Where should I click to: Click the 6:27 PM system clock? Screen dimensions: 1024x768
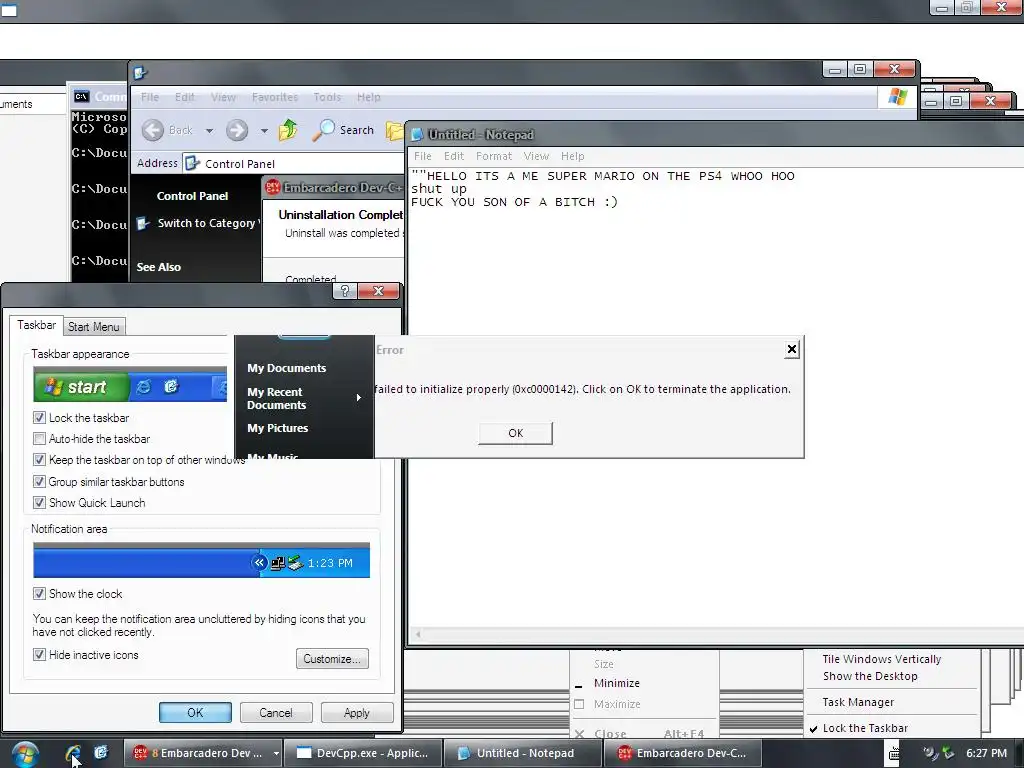coord(986,753)
